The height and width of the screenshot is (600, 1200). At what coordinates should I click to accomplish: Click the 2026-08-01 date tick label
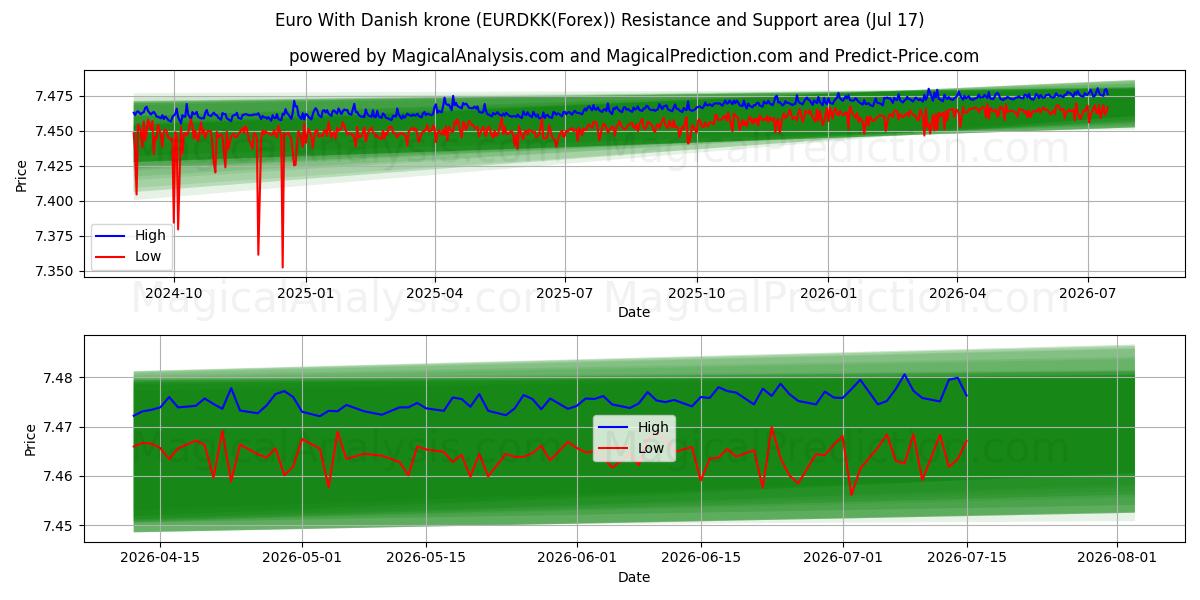pos(1117,558)
